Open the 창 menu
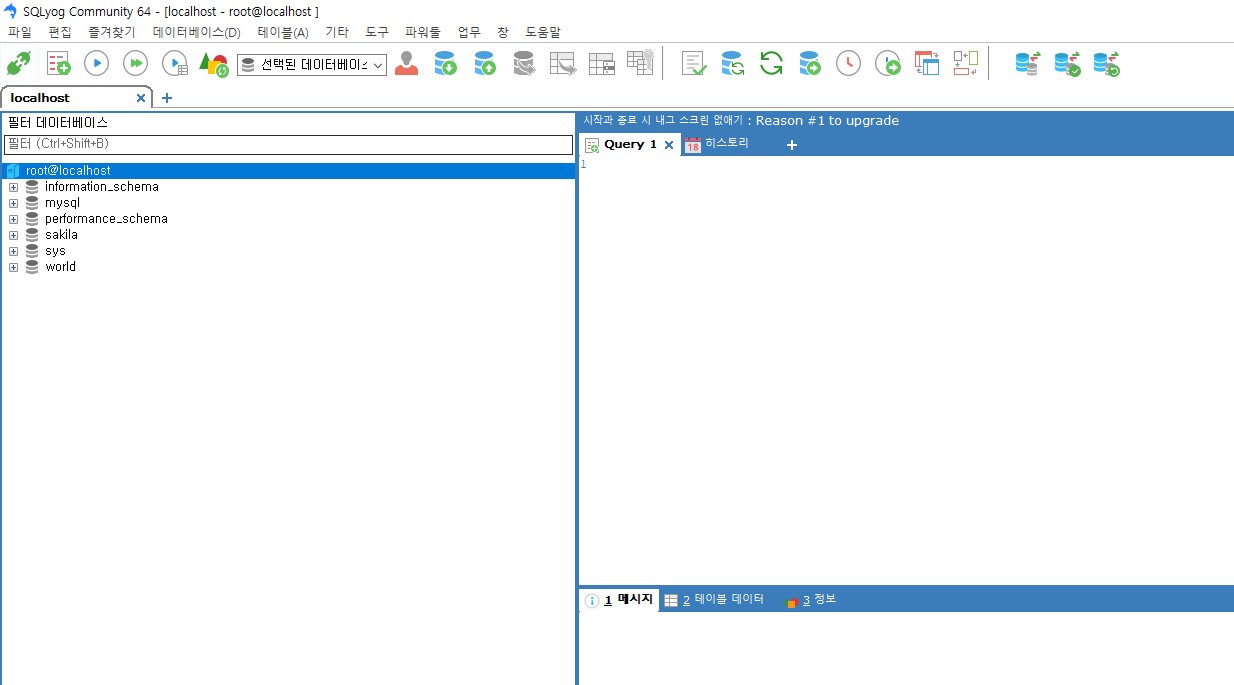1234x685 pixels. 503,32
